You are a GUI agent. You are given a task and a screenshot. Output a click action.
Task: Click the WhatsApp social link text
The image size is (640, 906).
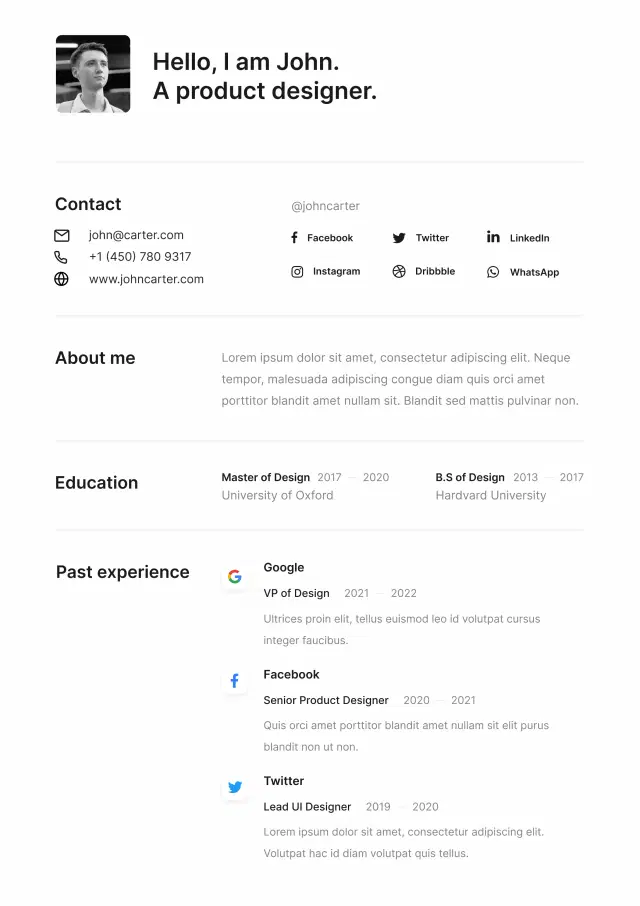(x=534, y=272)
